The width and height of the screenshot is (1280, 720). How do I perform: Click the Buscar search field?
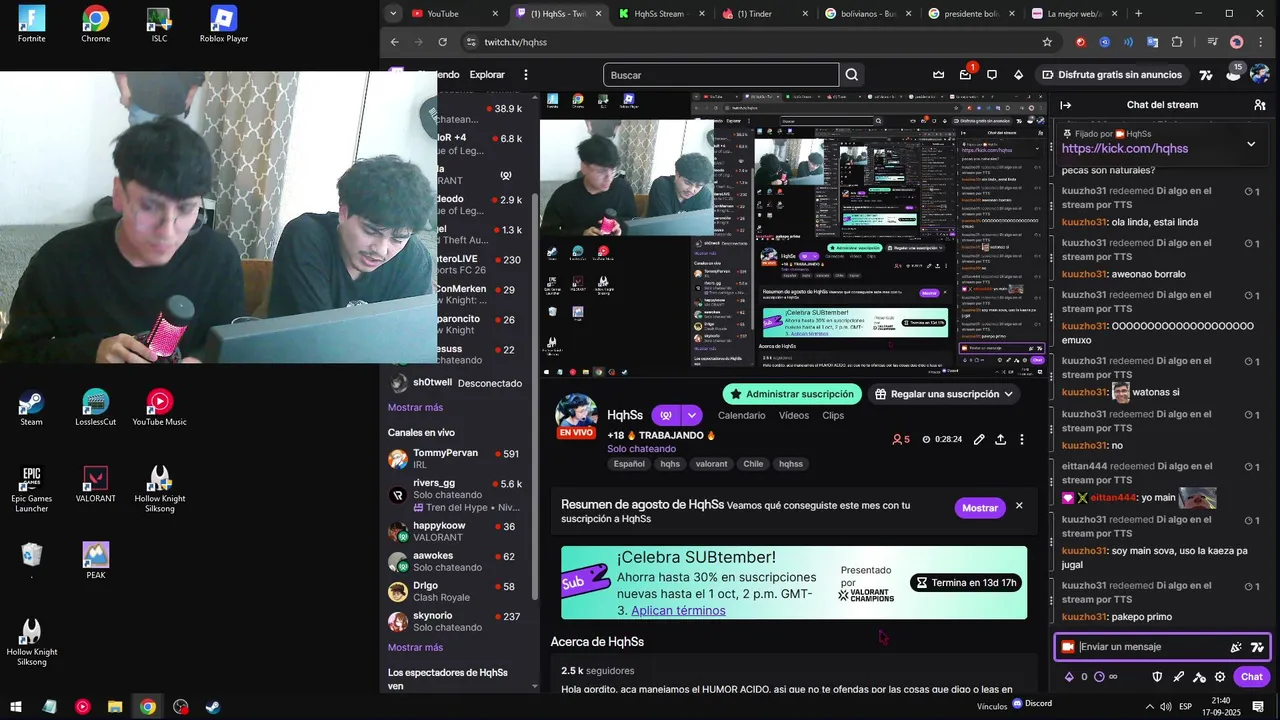(721, 75)
